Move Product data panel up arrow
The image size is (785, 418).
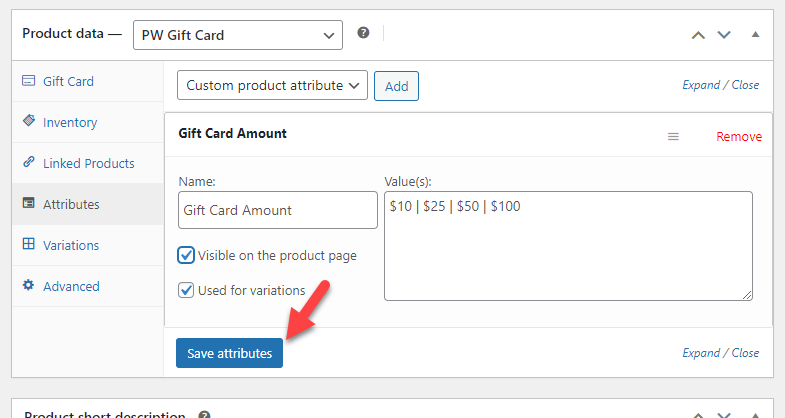coord(698,35)
